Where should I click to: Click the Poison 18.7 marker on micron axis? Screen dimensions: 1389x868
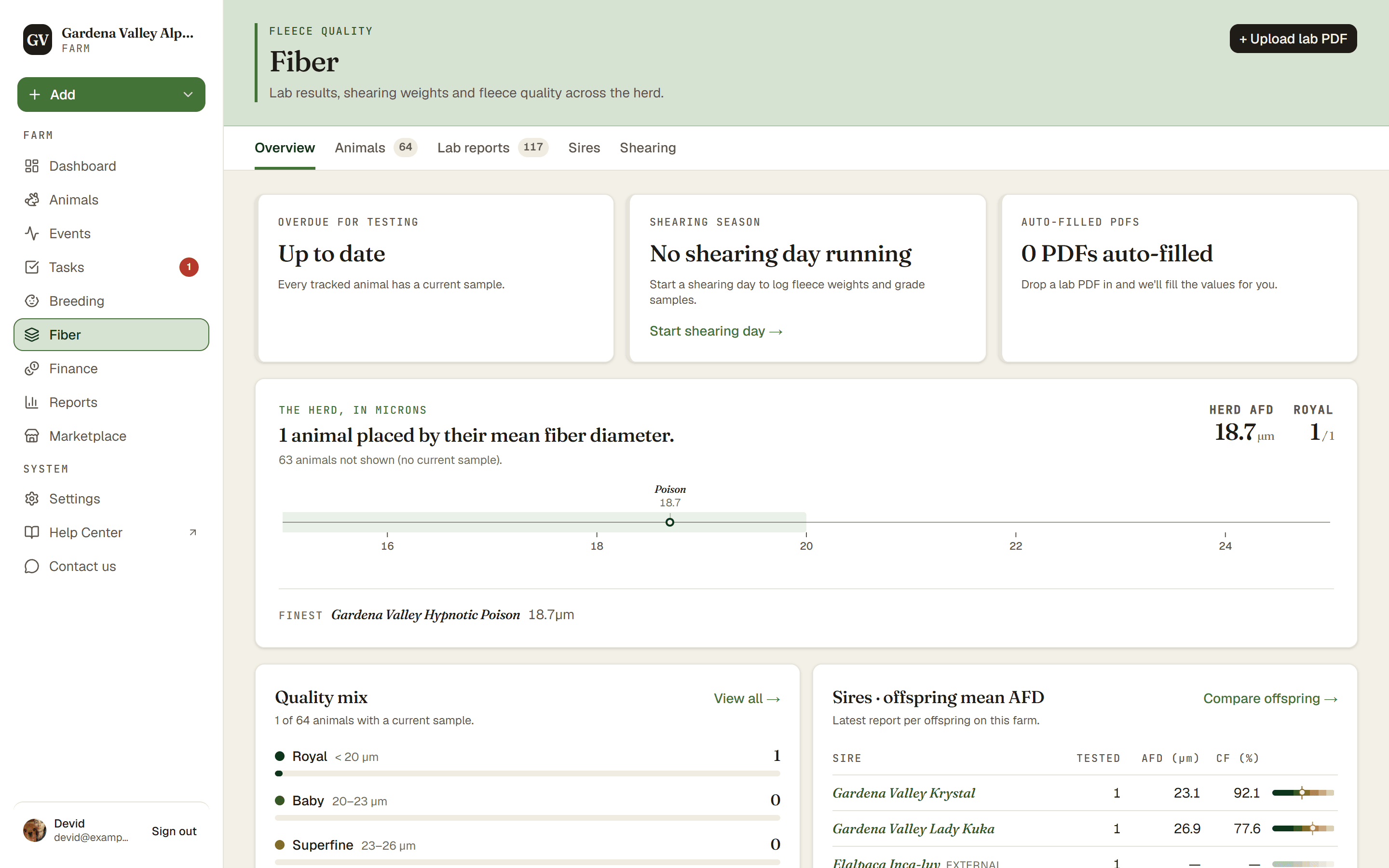(x=670, y=522)
